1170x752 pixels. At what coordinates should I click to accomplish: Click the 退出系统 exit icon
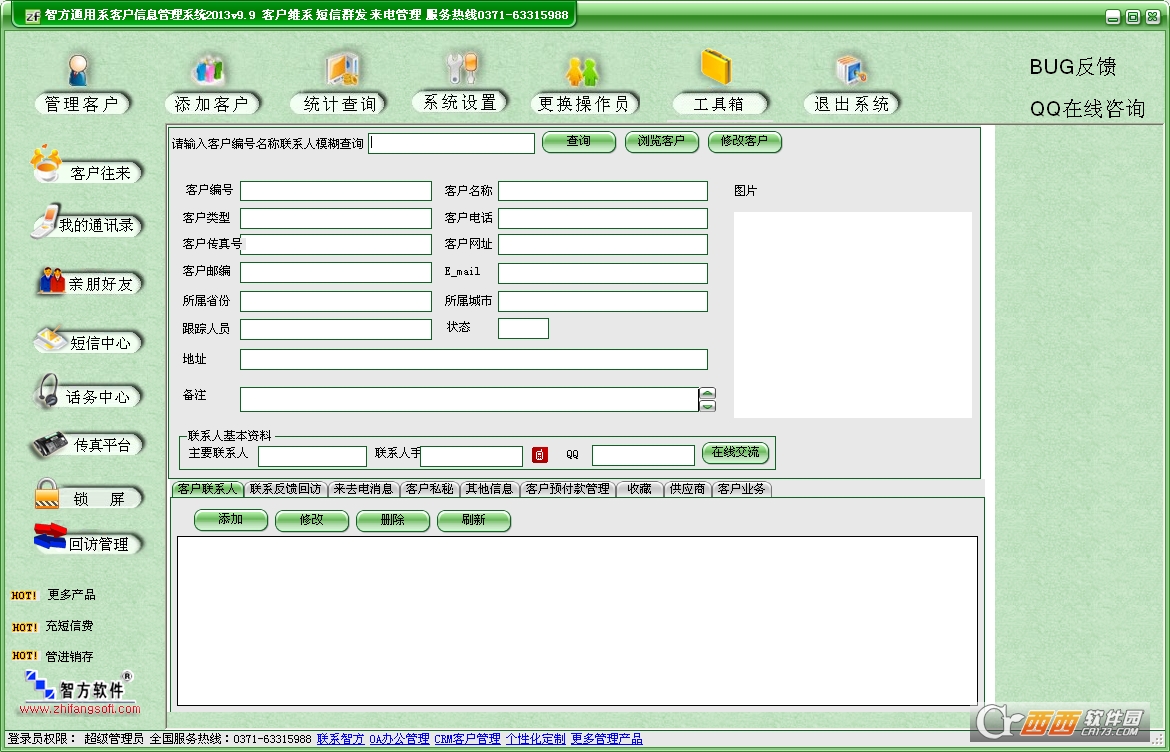[x=851, y=72]
